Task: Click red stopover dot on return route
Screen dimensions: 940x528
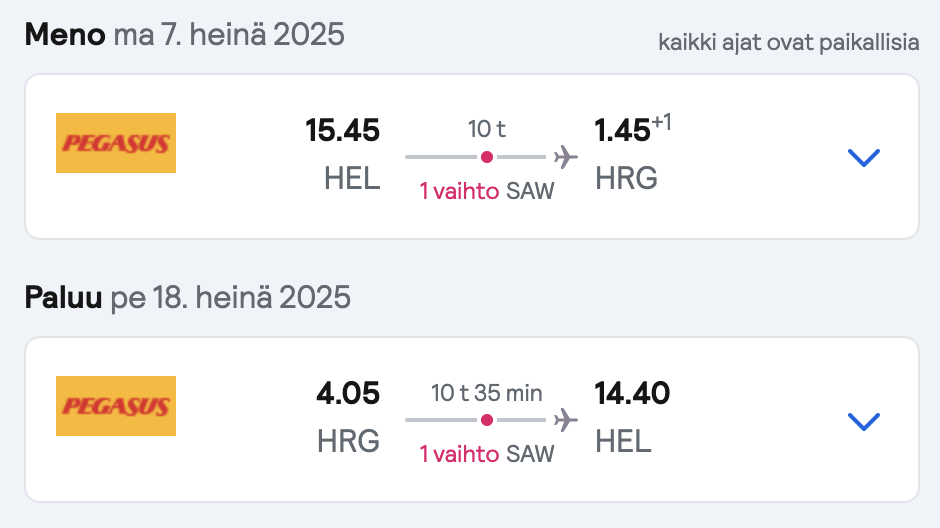Action: click(x=487, y=420)
